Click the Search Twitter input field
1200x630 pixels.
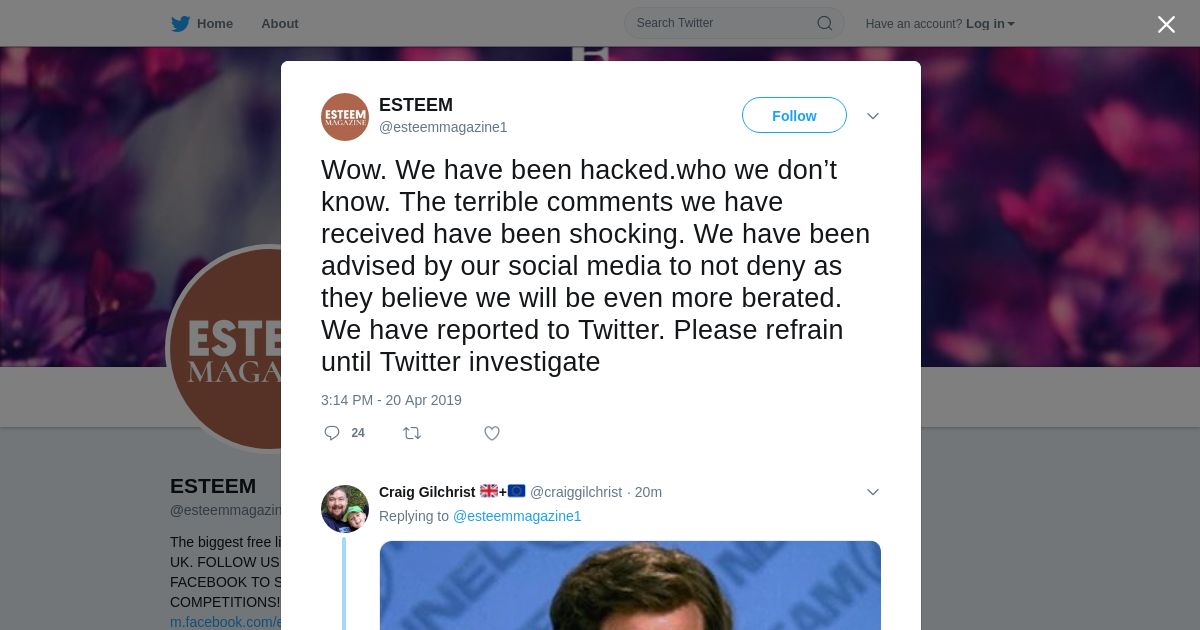720,23
